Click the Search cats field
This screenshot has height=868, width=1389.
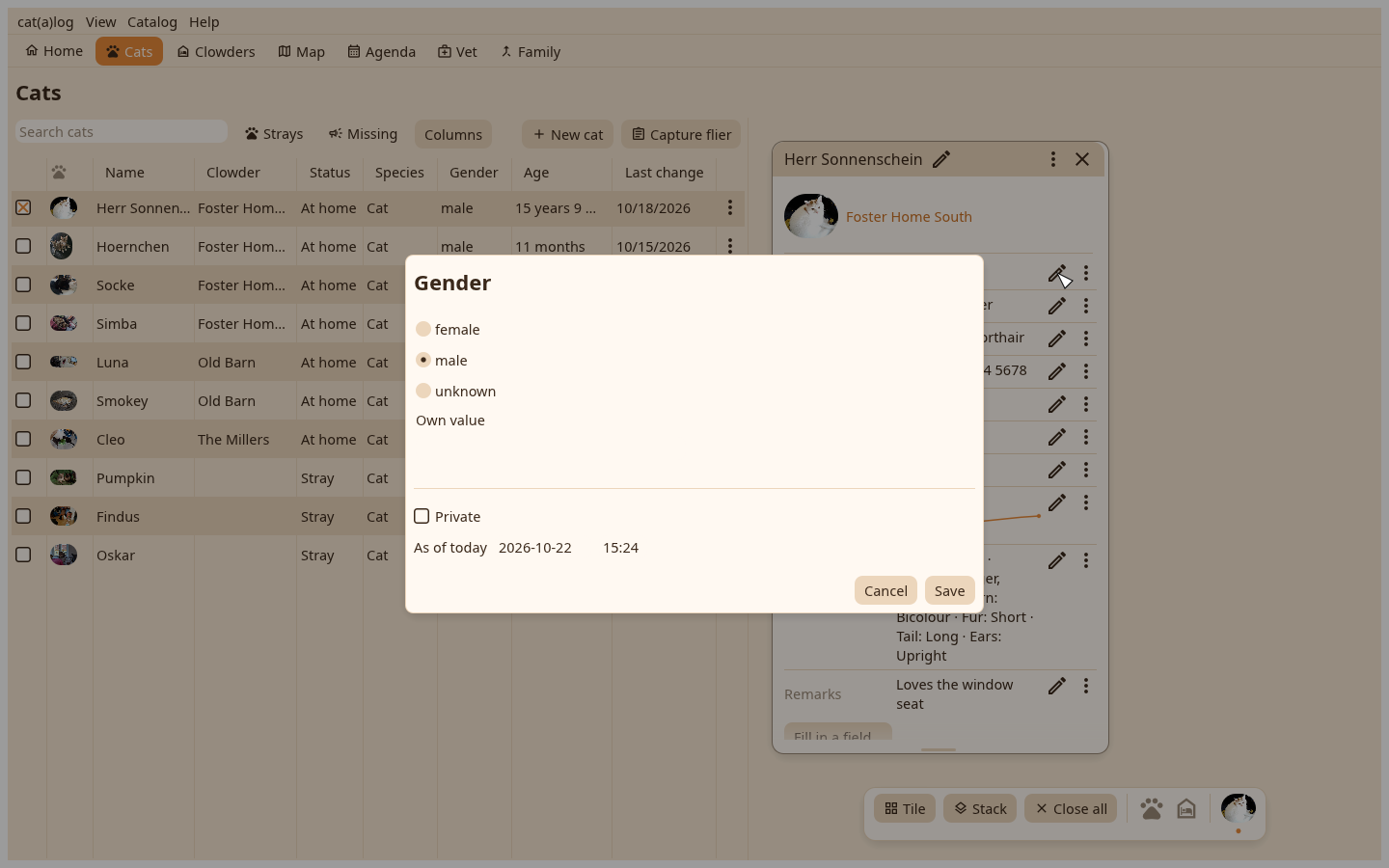pos(122,132)
